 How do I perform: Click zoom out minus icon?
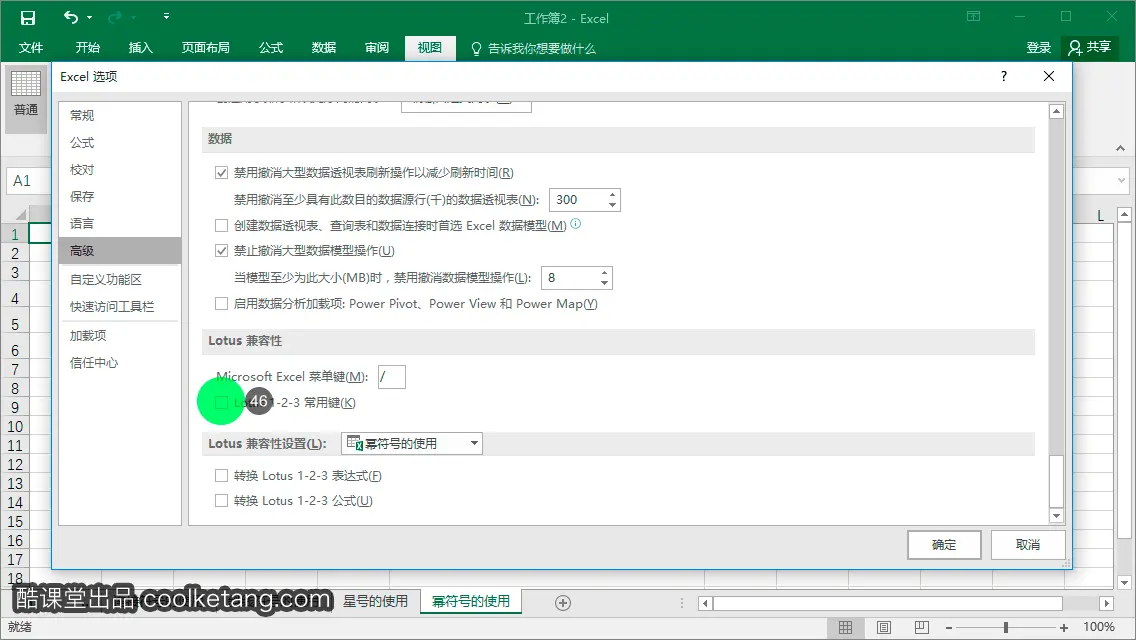coord(949,628)
